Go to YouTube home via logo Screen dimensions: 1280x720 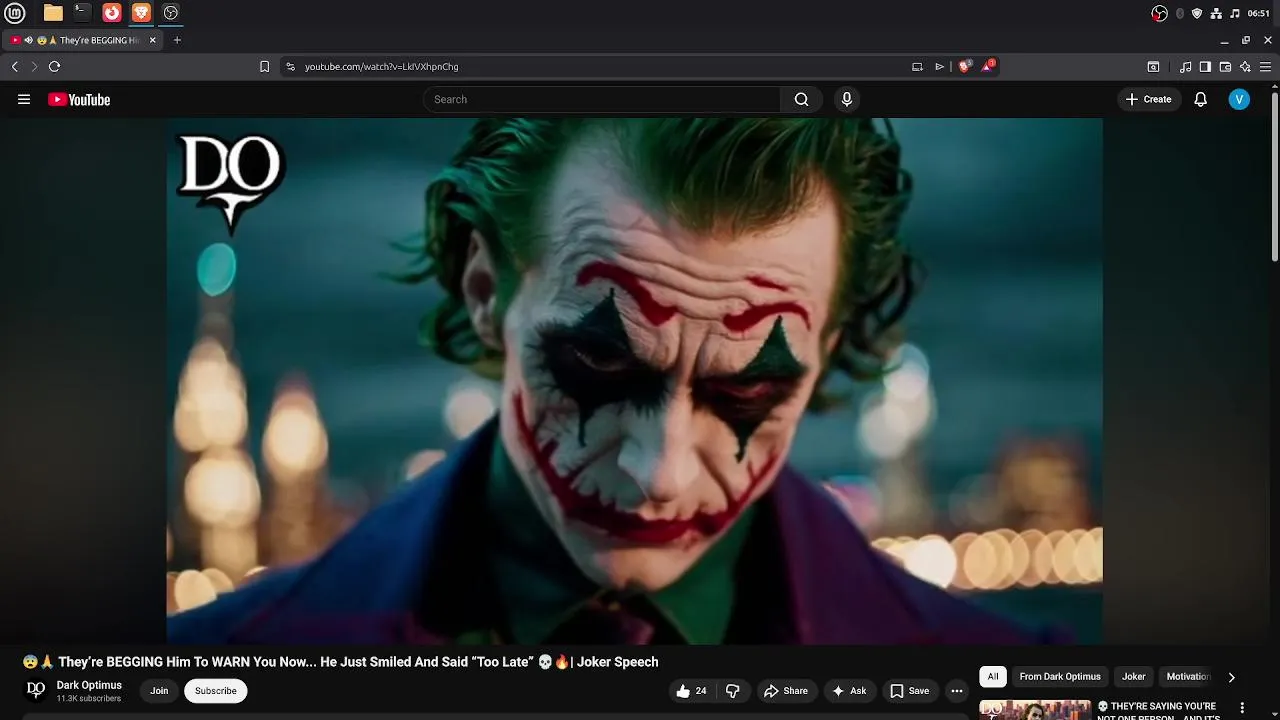tap(79, 99)
